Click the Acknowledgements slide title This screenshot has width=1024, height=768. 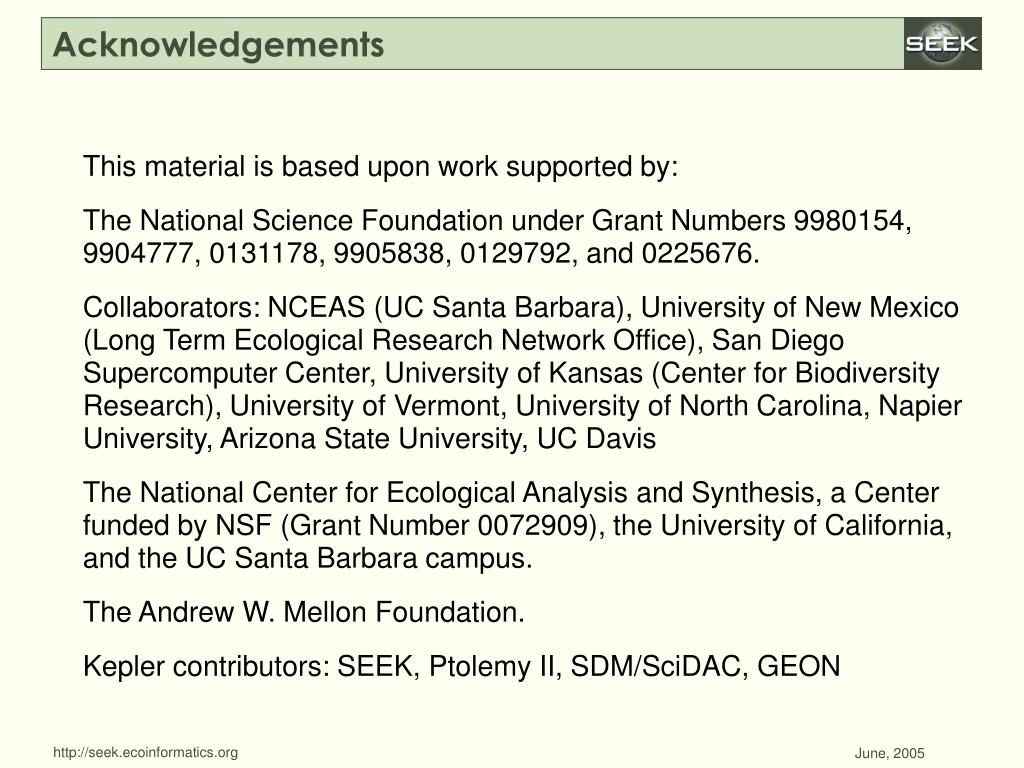click(x=218, y=44)
